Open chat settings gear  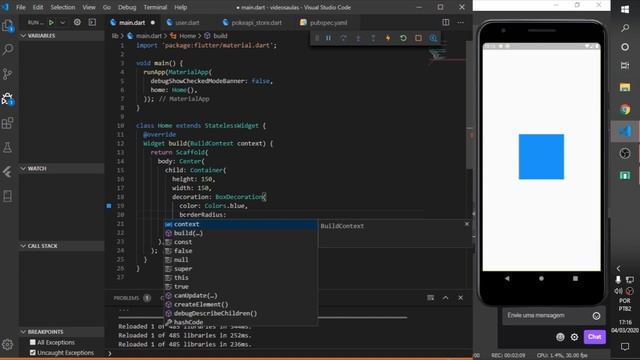[574, 337]
